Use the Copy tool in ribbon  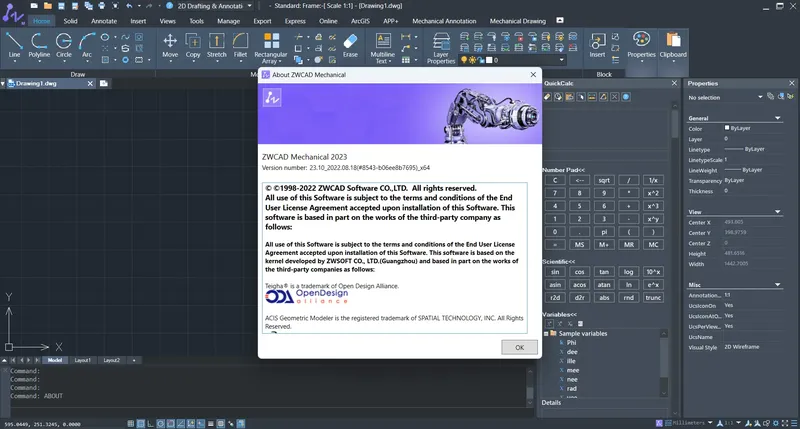coord(193,45)
